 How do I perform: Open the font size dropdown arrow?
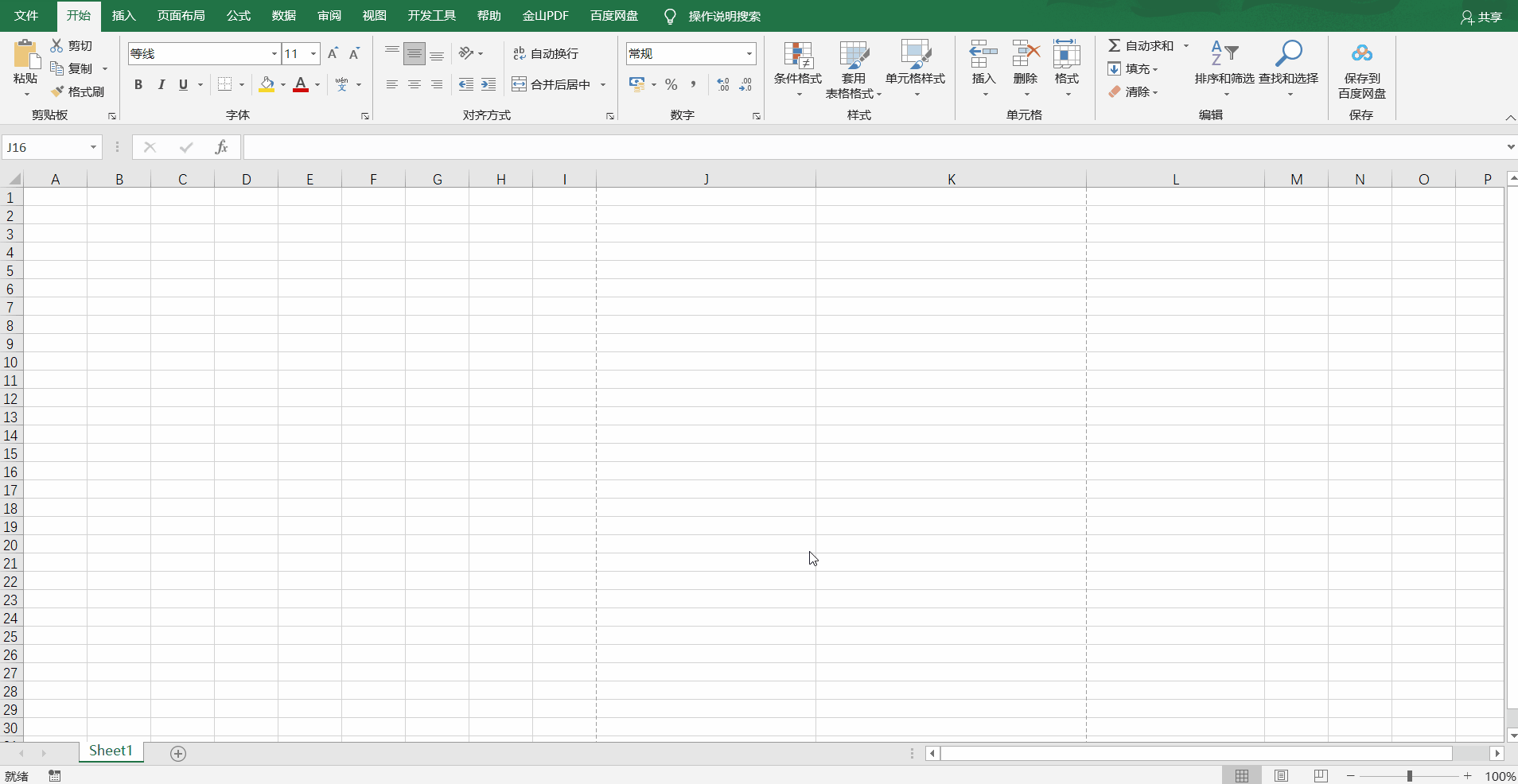tap(313, 53)
